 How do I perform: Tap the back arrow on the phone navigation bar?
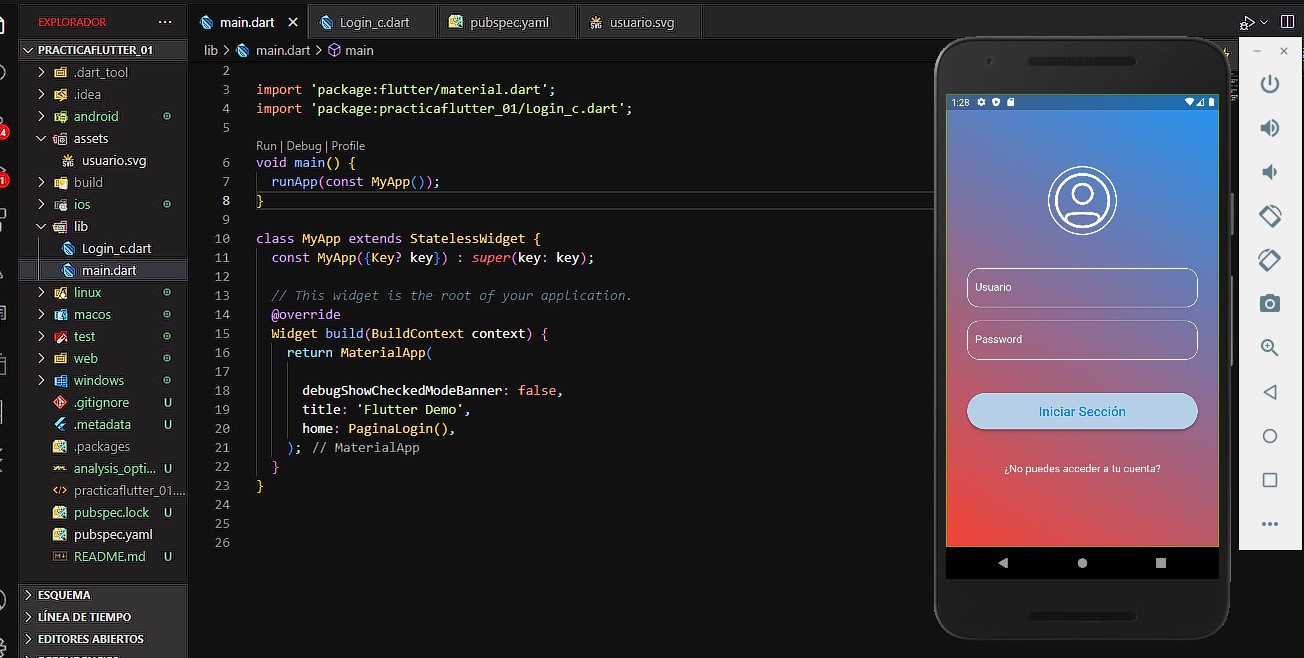[x=1003, y=563]
